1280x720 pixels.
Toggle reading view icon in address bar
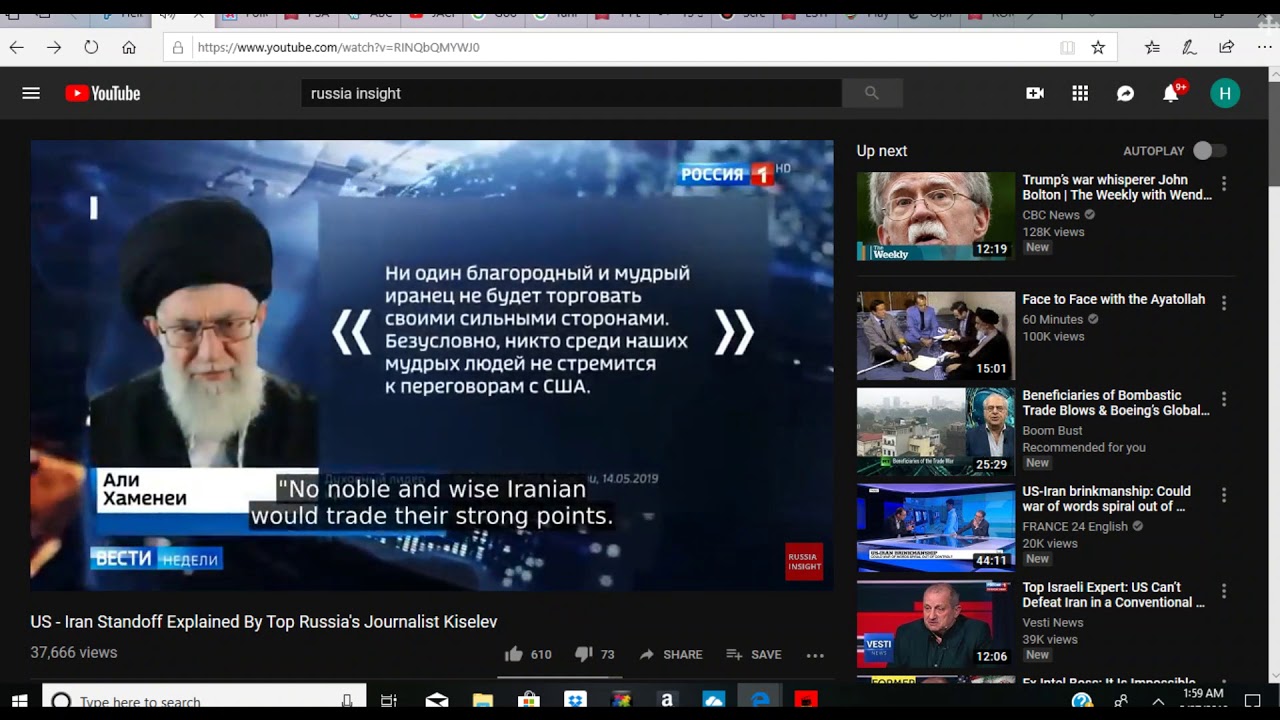[x=1067, y=47]
